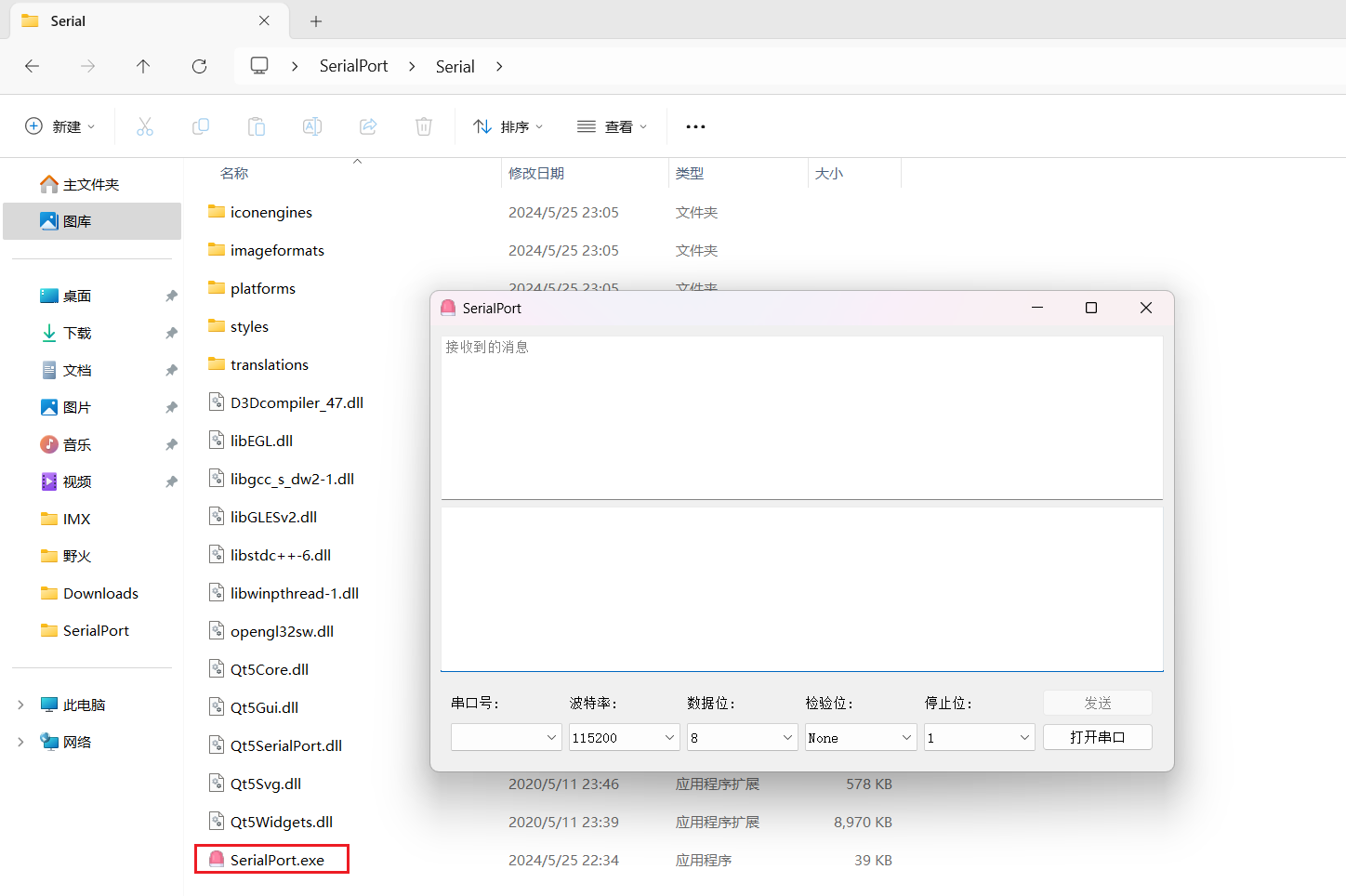Select Qt5SerialPort.dll file
The image size is (1346, 896).
point(286,745)
